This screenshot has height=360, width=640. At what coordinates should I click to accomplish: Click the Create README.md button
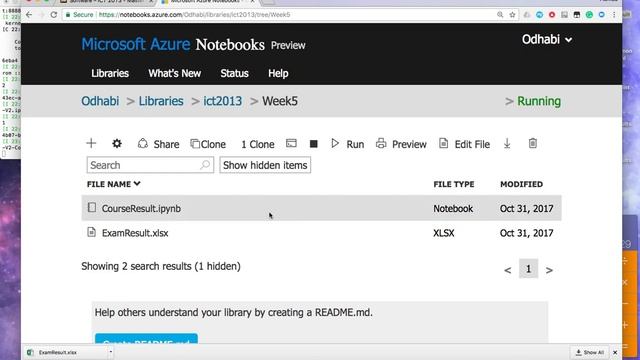coord(146,339)
